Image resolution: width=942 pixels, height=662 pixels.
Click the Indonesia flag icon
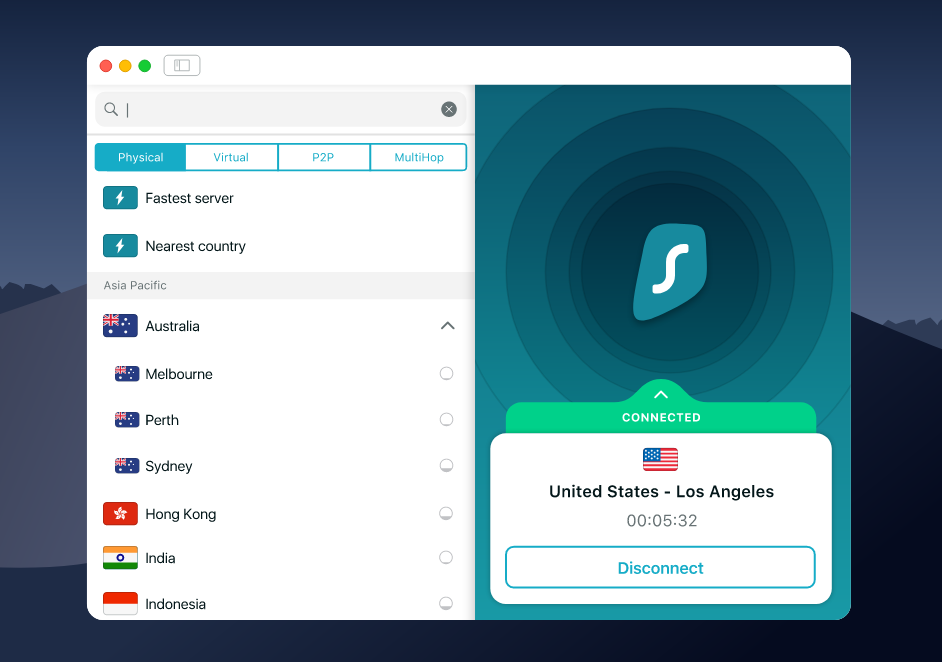pyautogui.click(x=120, y=604)
